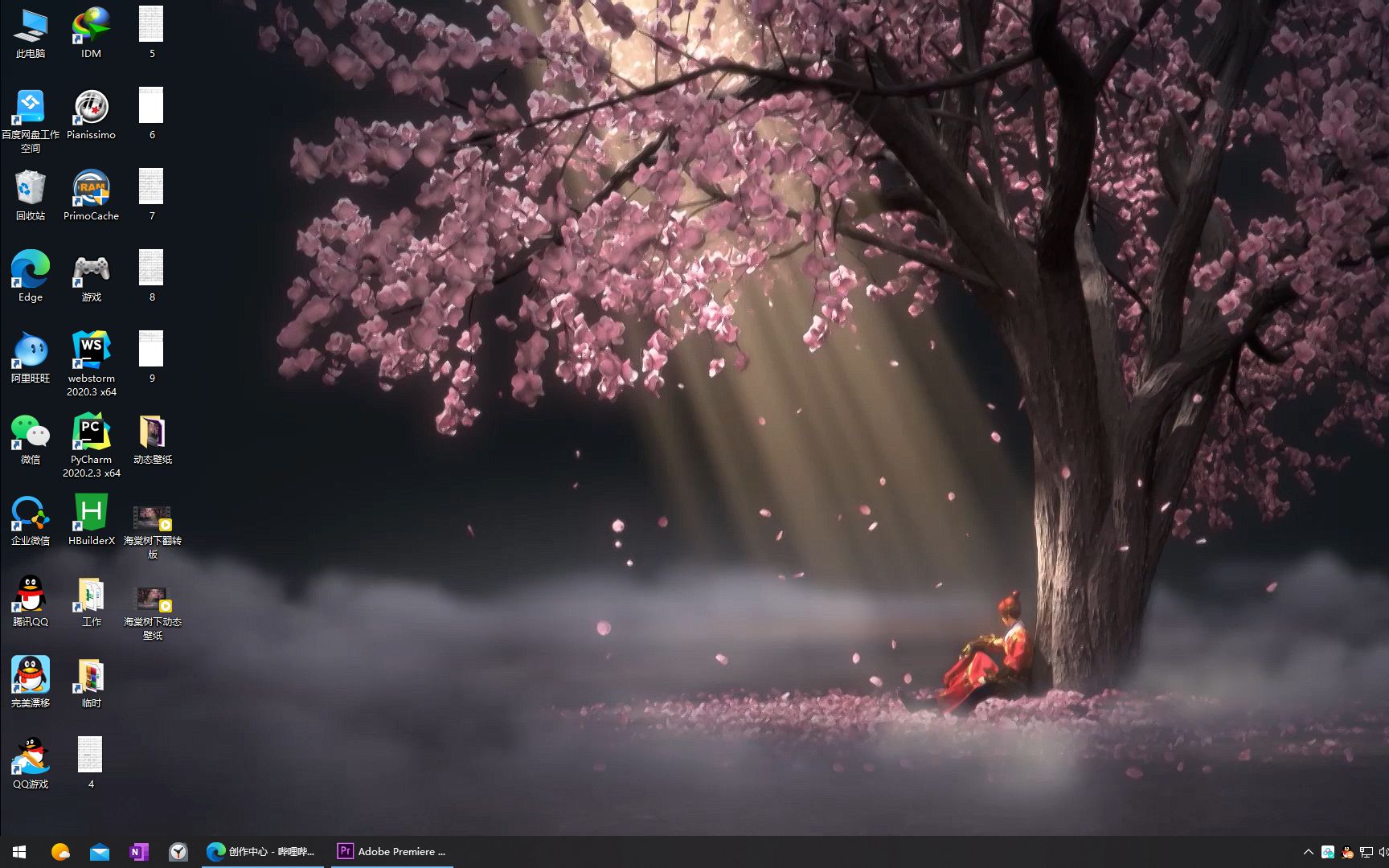Select the IDM desktop shortcut
This screenshot has width=1389, height=868.
click(91, 33)
